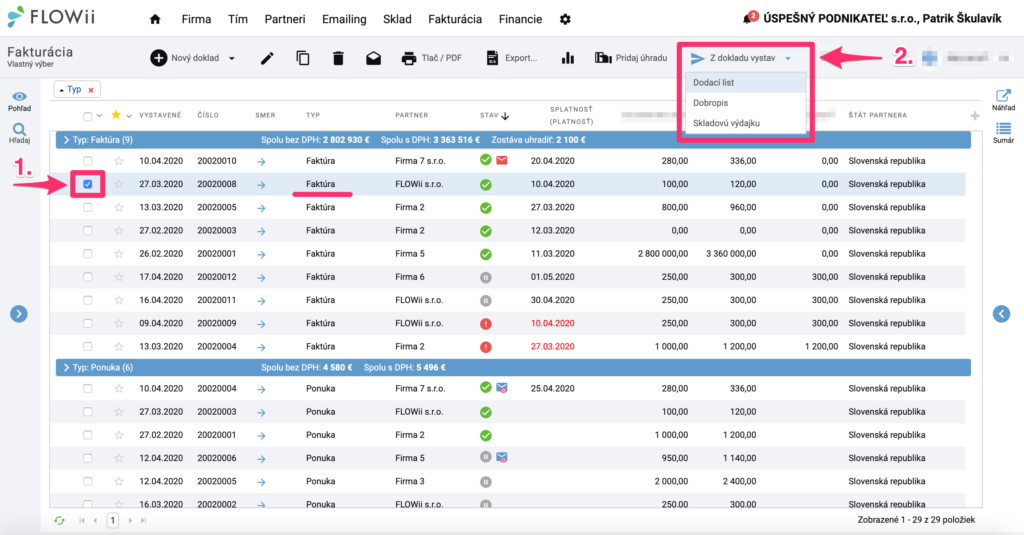Viewport: 1024px width, 535px height.
Task: Click the FLOWii logo
Action: tap(51, 17)
